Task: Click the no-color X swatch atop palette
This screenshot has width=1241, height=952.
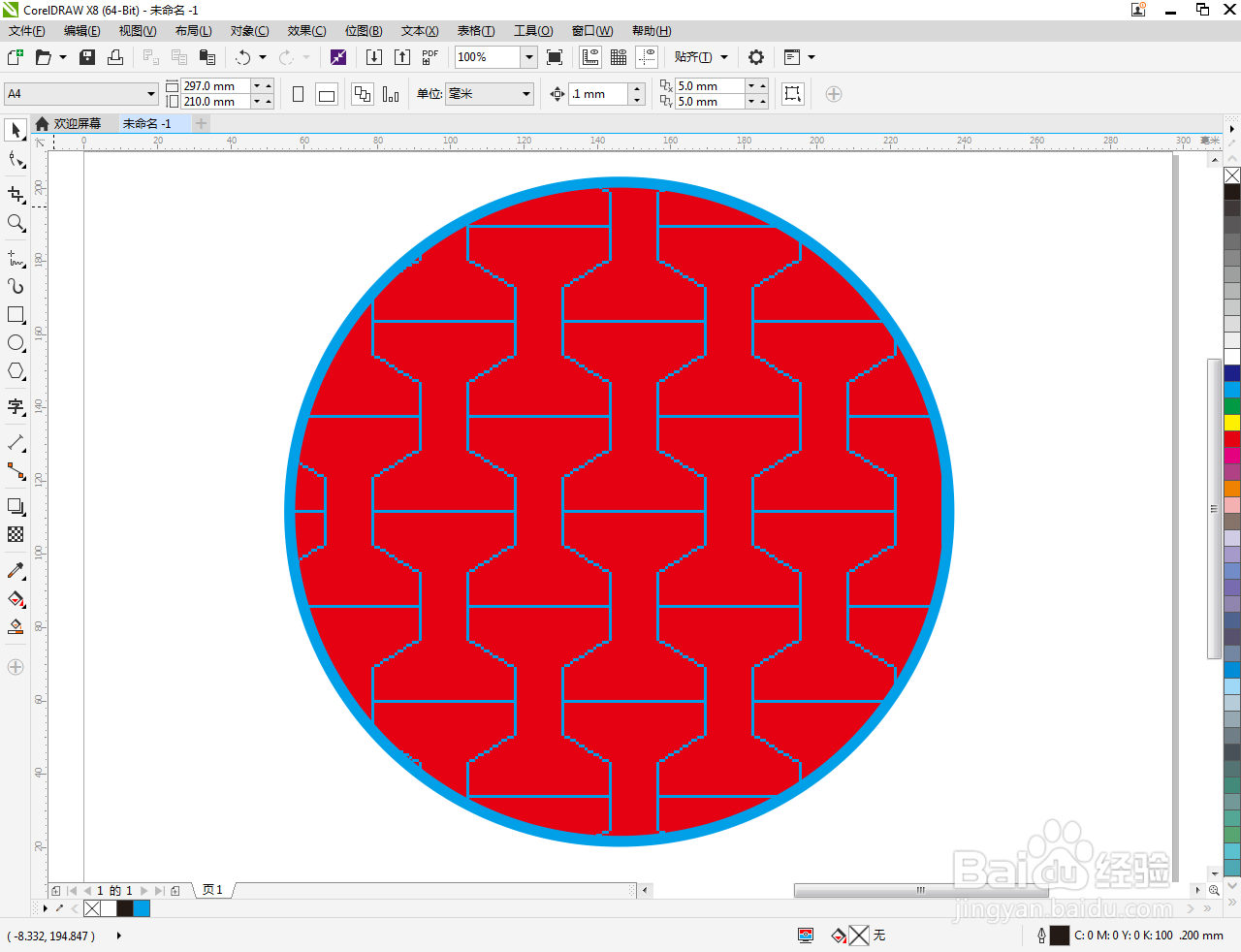Action: point(1232,175)
